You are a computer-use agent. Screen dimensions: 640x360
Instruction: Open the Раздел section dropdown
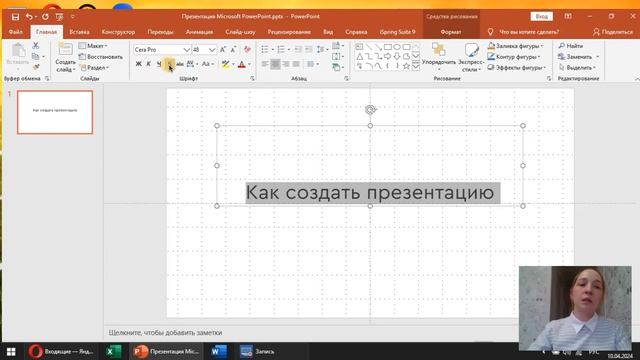[95, 67]
